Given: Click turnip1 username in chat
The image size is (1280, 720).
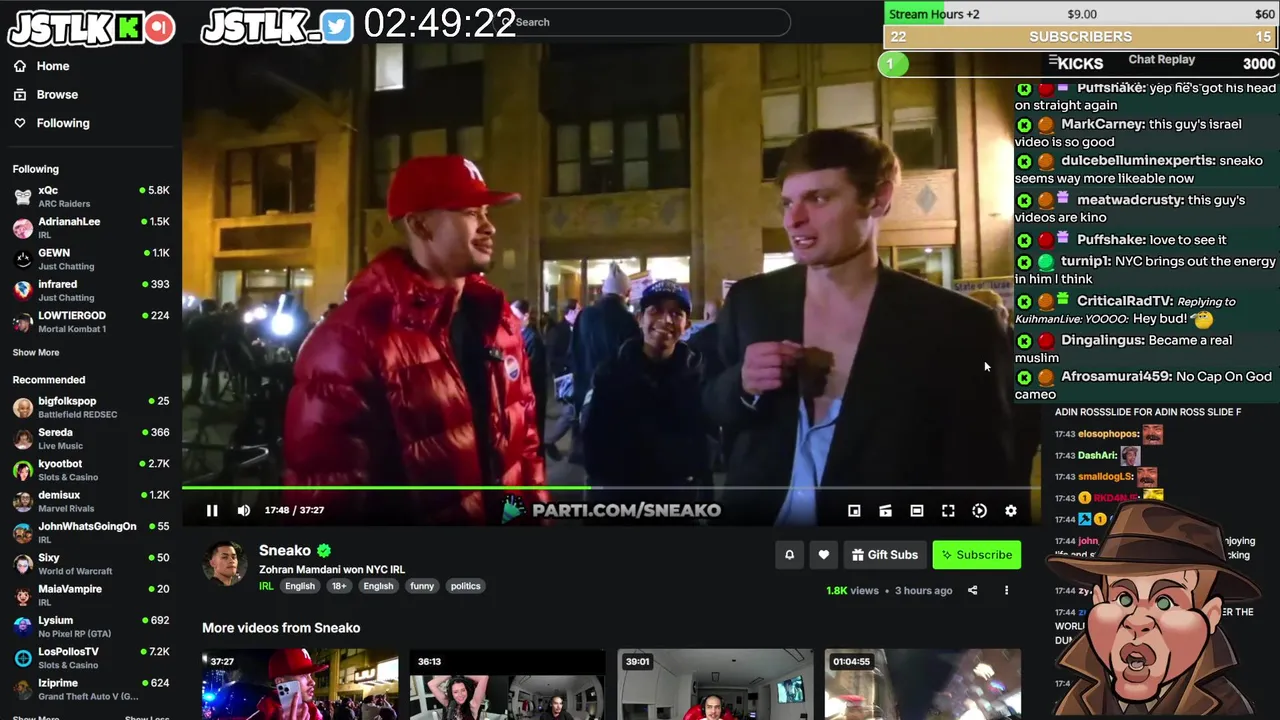Looking at the screenshot, I should (x=1084, y=261).
